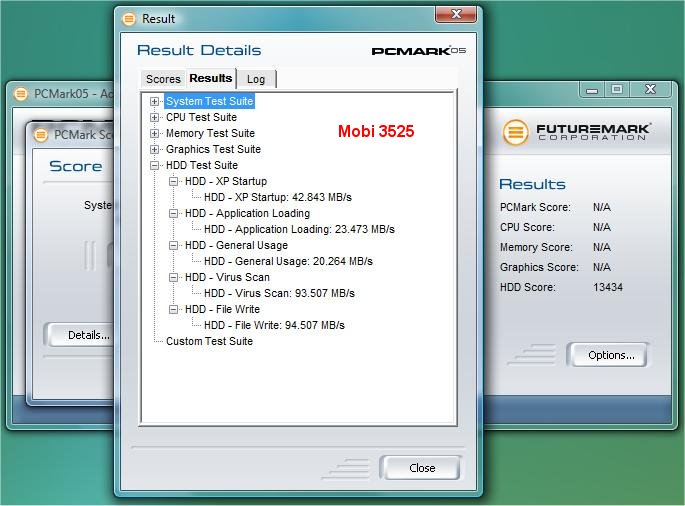Collapse the HDD - Application Loading node
Screen dimensions: 685x506
(x=173, y=214)
